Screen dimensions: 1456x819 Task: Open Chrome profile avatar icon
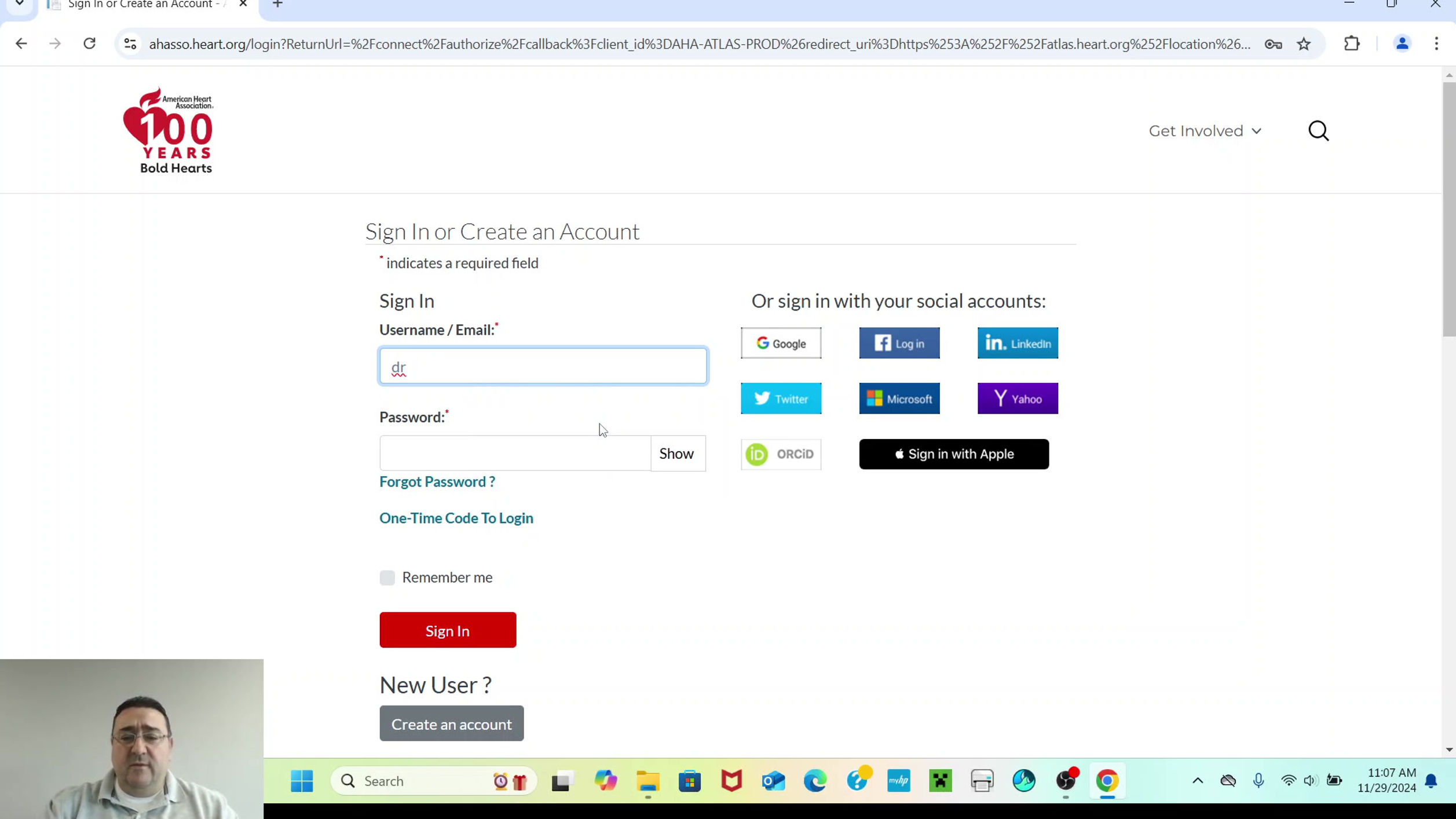click(1402, 44)
